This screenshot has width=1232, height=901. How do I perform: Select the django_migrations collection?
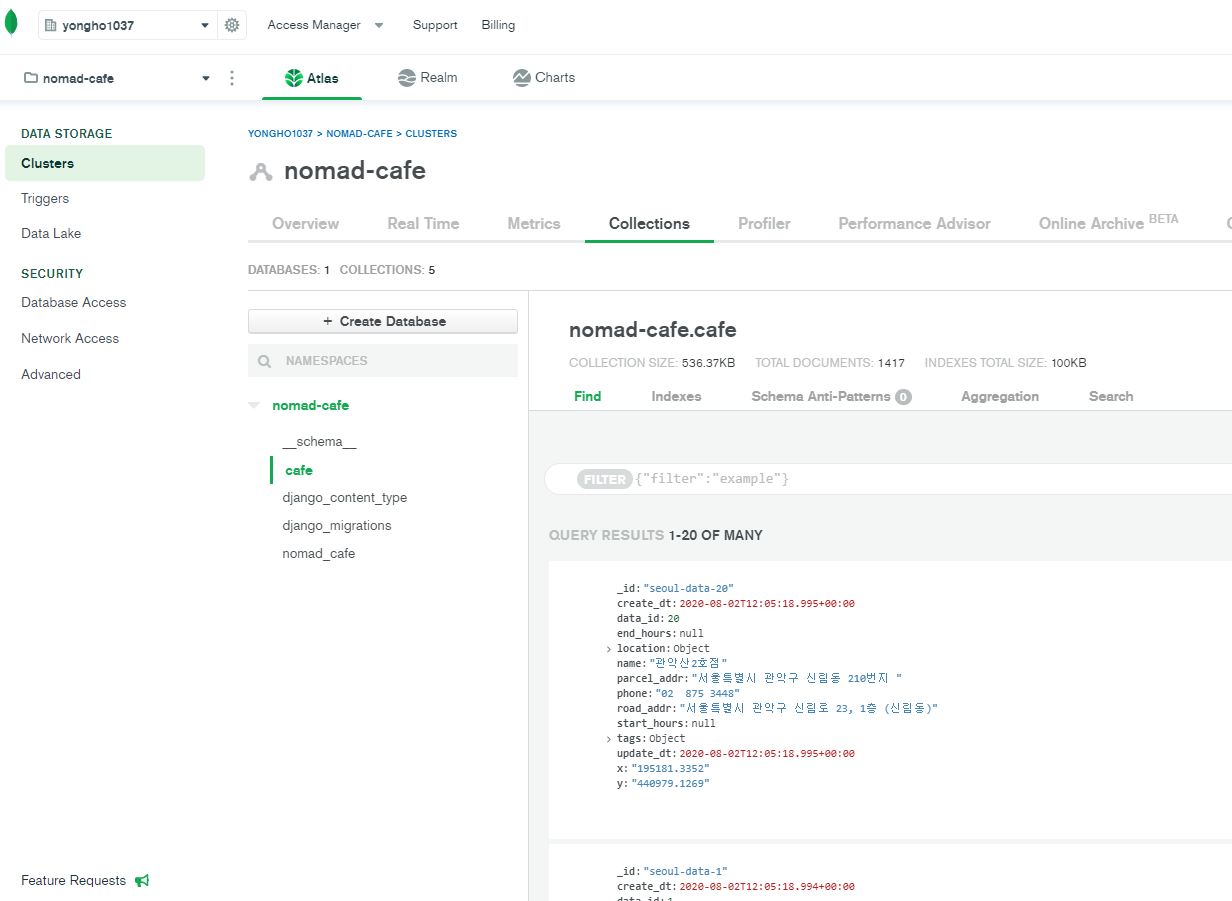tap(337, 525)
